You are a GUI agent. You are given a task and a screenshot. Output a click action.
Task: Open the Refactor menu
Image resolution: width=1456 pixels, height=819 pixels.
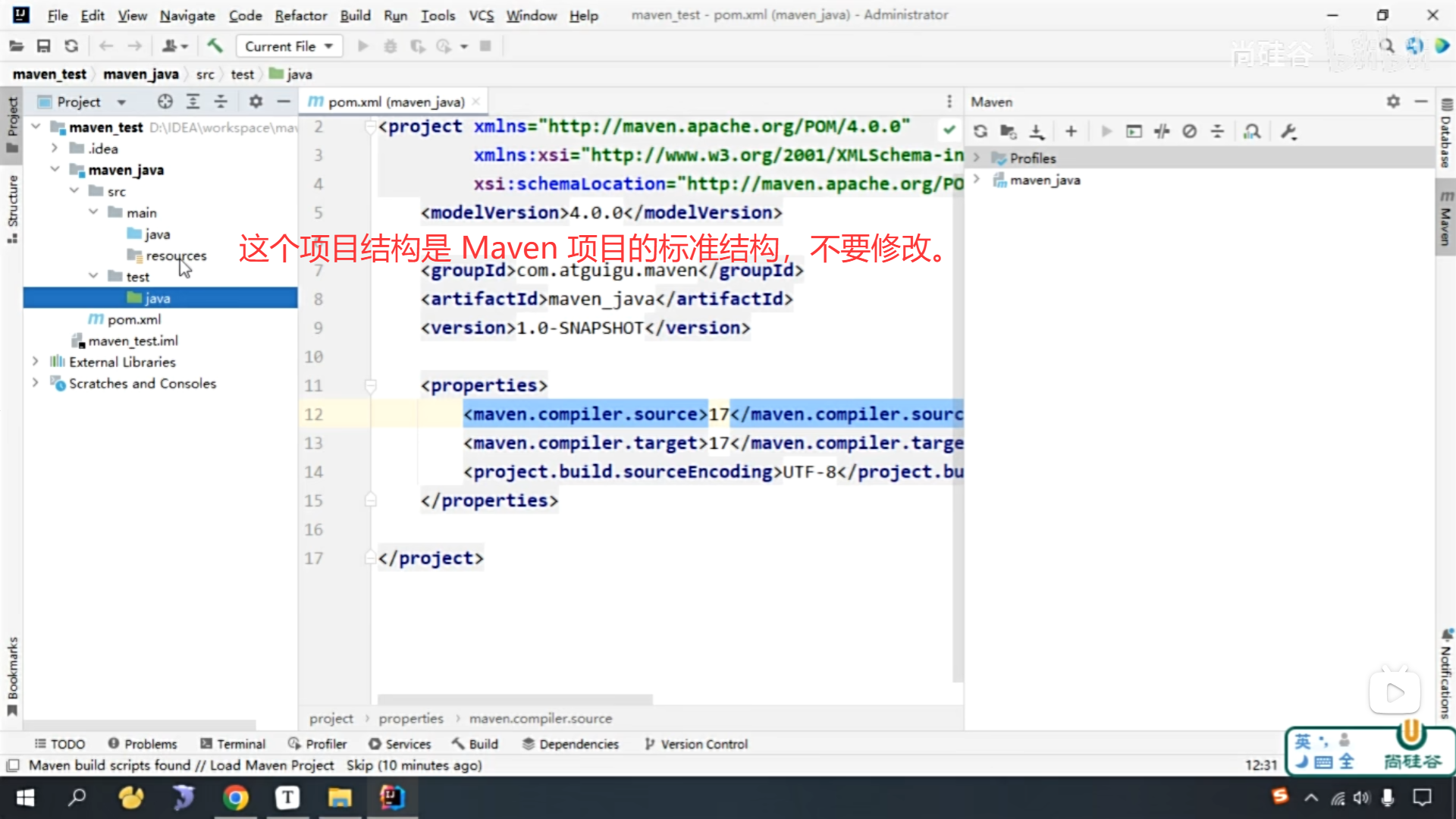point(300,15)
